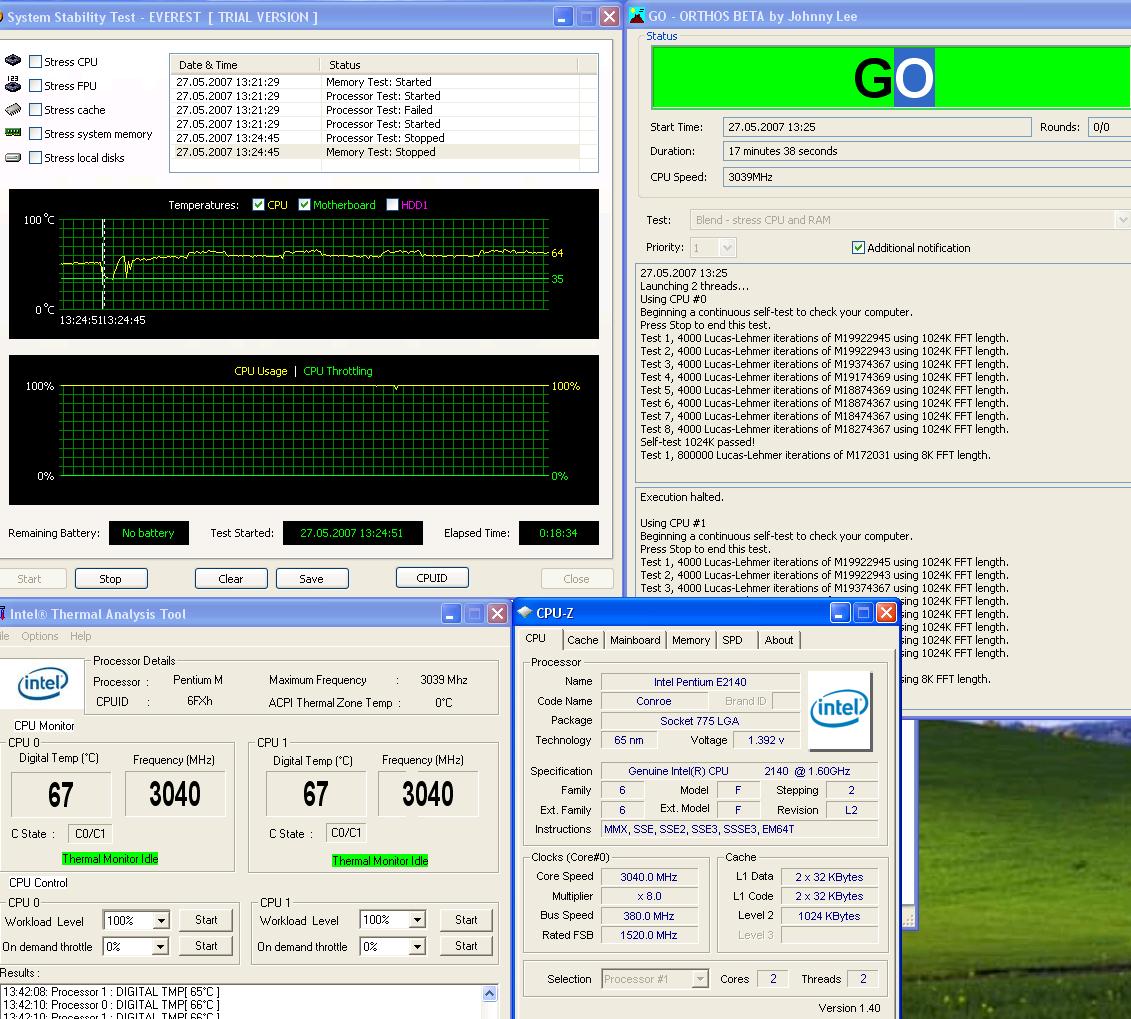Start CPU 1 workload level
1131x1019 pixels.
[466, 919]
